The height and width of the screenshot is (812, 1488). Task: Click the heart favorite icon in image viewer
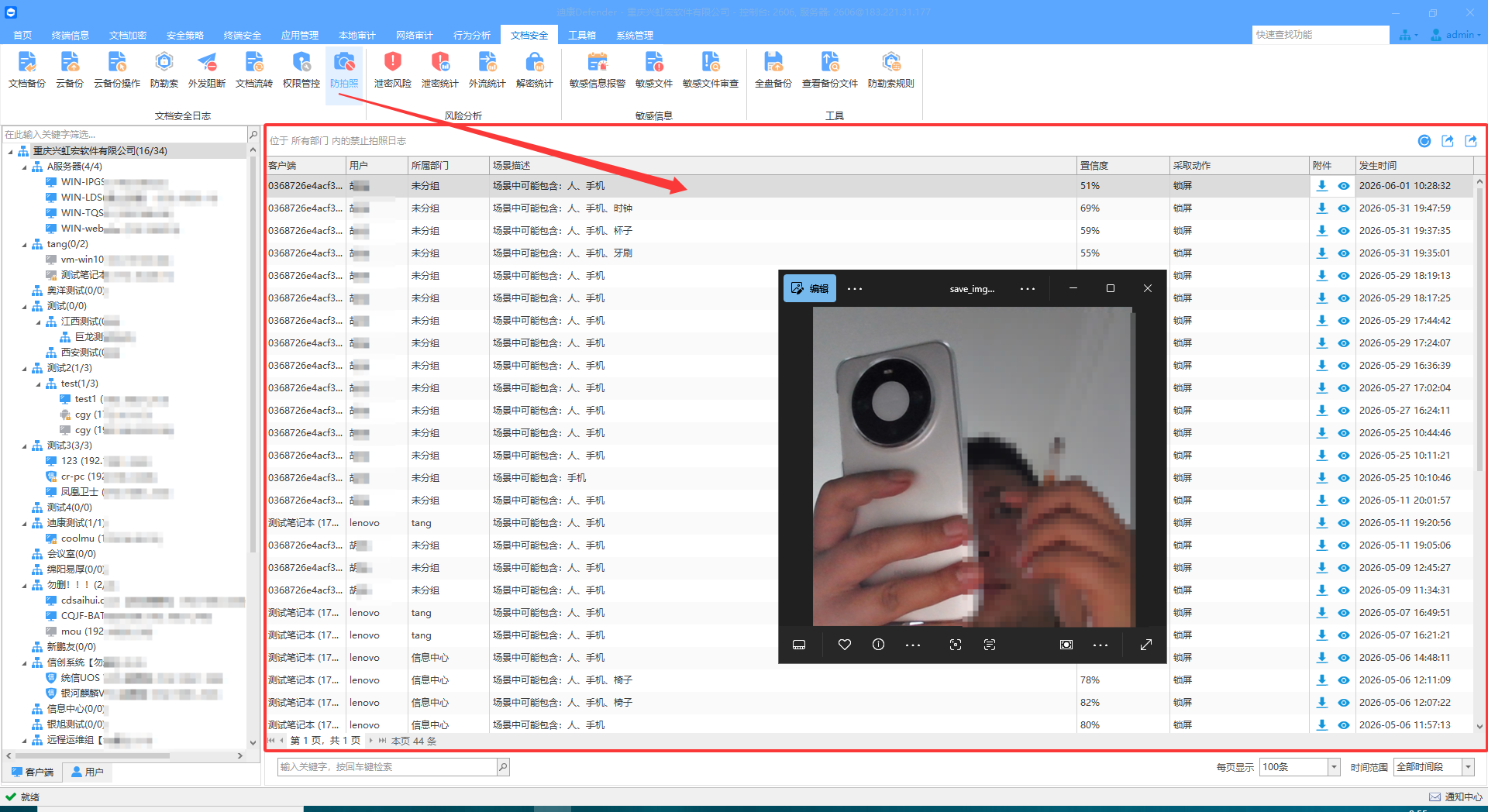coord(845,645)
